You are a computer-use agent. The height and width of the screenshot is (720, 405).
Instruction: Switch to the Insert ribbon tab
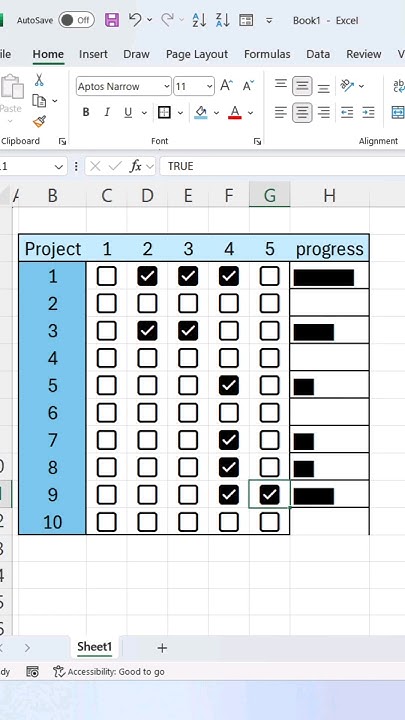[x=93, y=54]
